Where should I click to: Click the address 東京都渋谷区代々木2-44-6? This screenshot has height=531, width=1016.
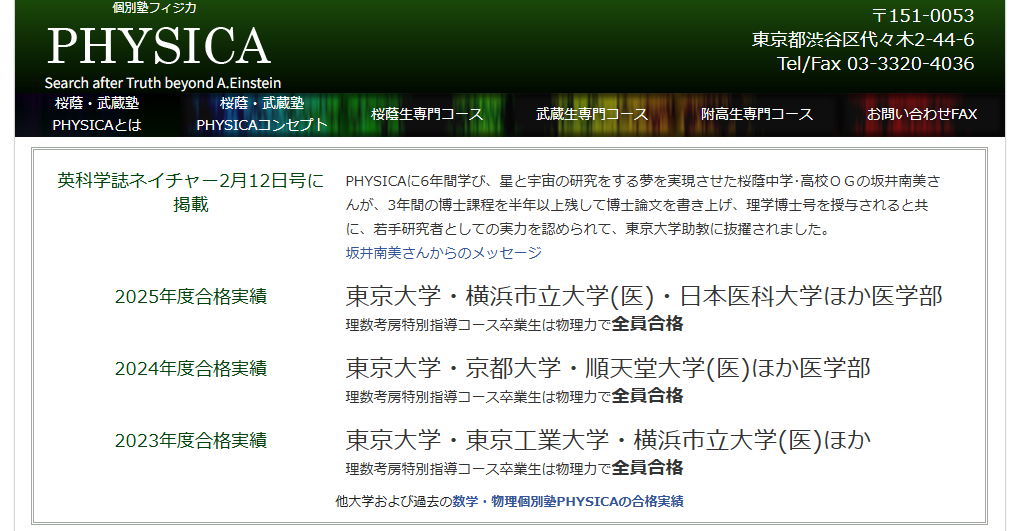click(x=863, y=40)
